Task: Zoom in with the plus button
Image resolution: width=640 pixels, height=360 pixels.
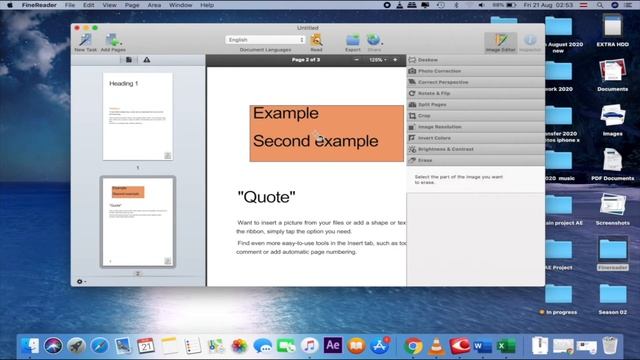Action: (x=395, y=60)
